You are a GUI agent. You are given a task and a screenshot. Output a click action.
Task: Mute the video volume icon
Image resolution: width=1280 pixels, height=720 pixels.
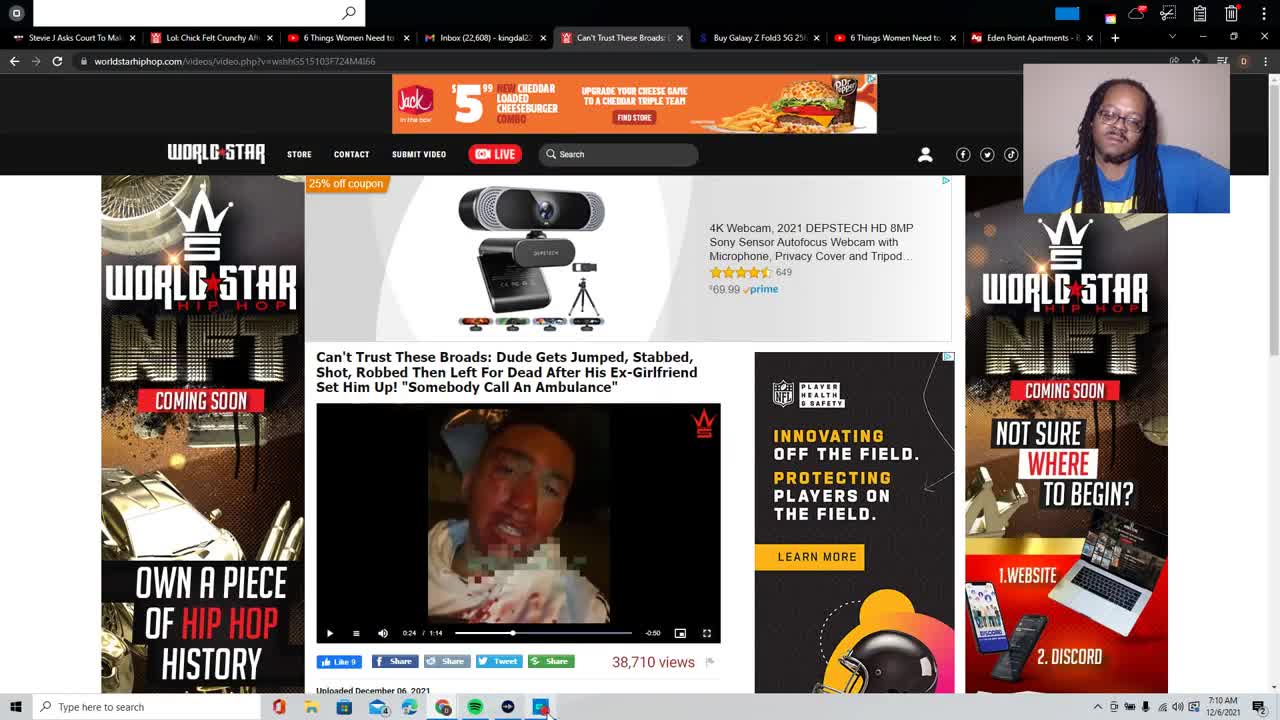(x=383, y=633)
